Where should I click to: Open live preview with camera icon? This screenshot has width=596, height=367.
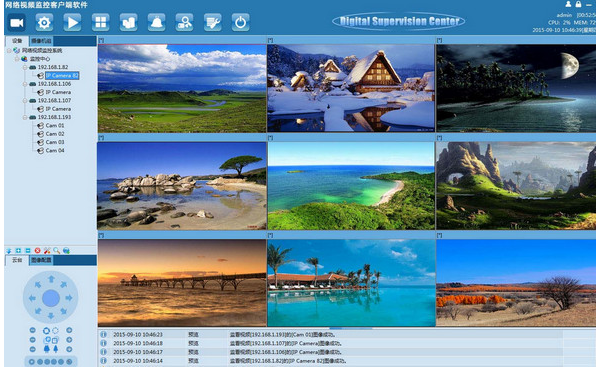pos(16,23)
